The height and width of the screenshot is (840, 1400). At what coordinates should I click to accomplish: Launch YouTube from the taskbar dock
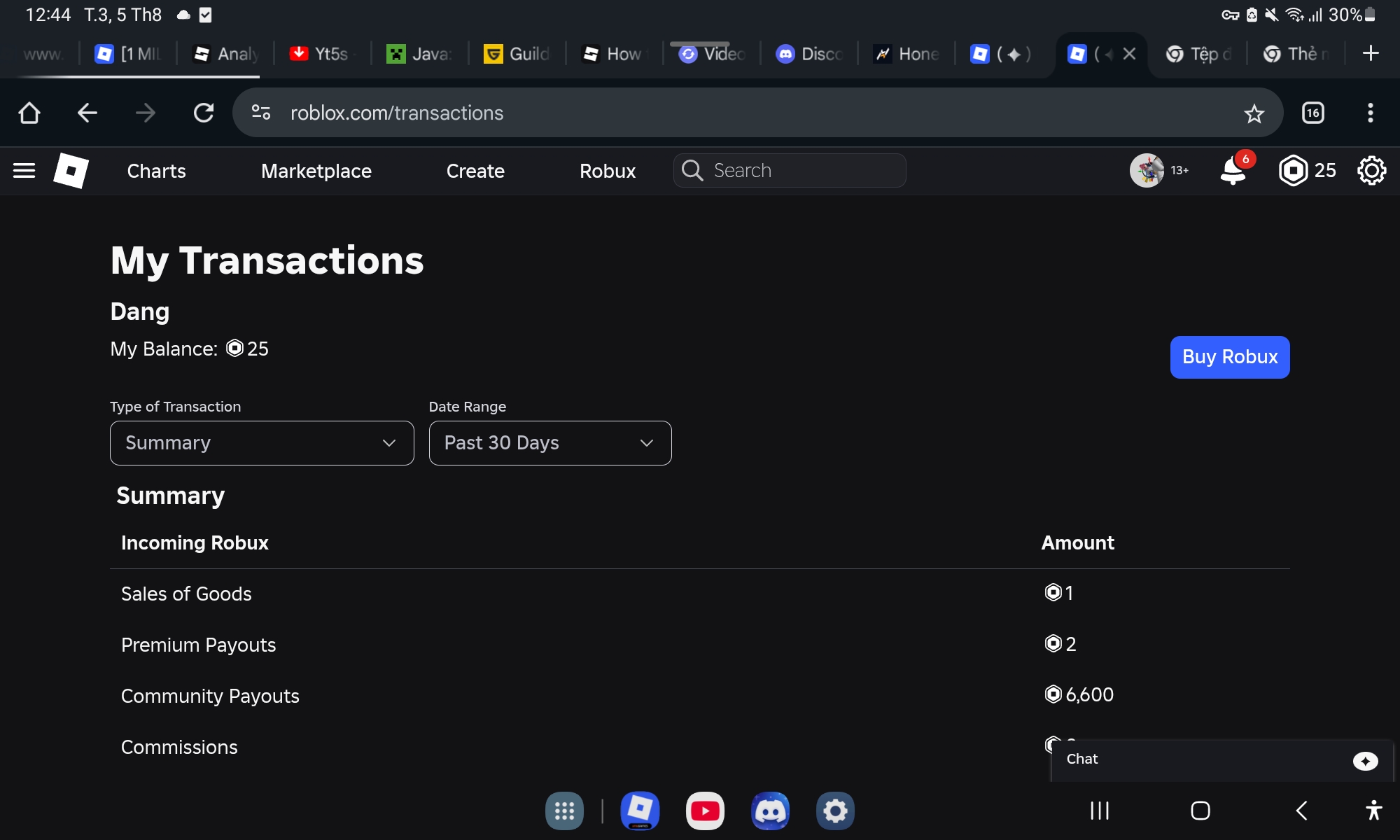click(705, 811)
